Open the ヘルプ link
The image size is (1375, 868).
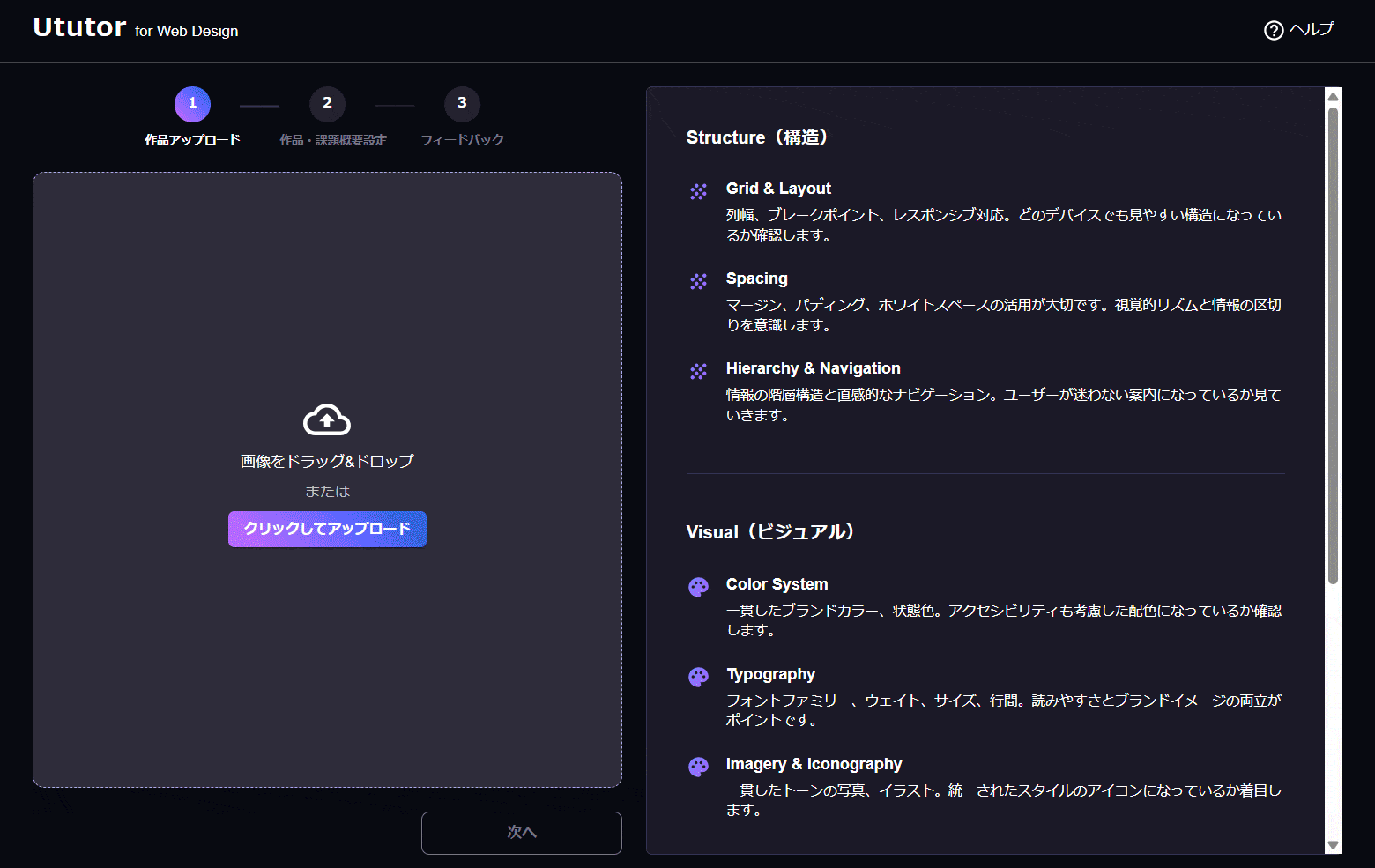point(1298,29)
